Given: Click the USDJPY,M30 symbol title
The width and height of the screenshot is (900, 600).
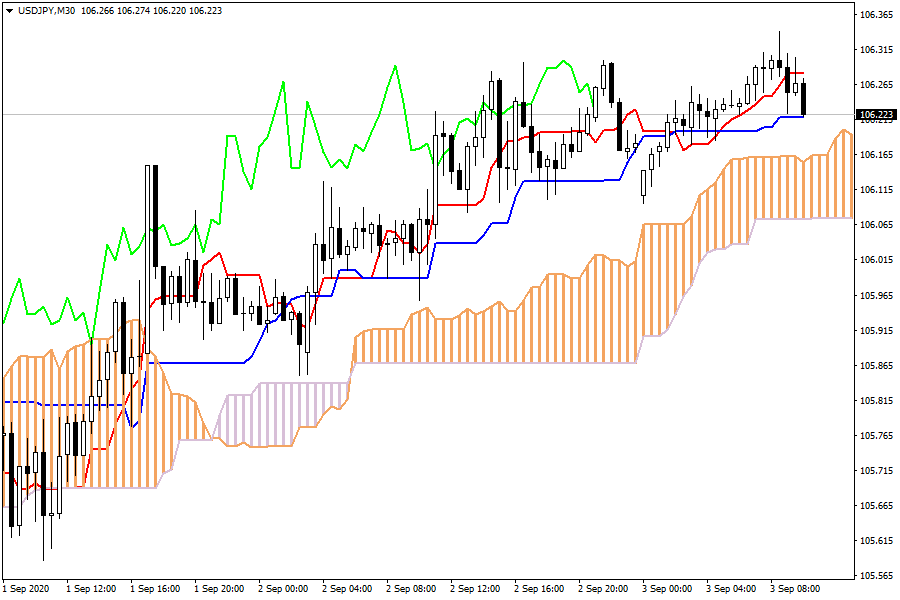Looking at the screenshot, I should (47, 10).
